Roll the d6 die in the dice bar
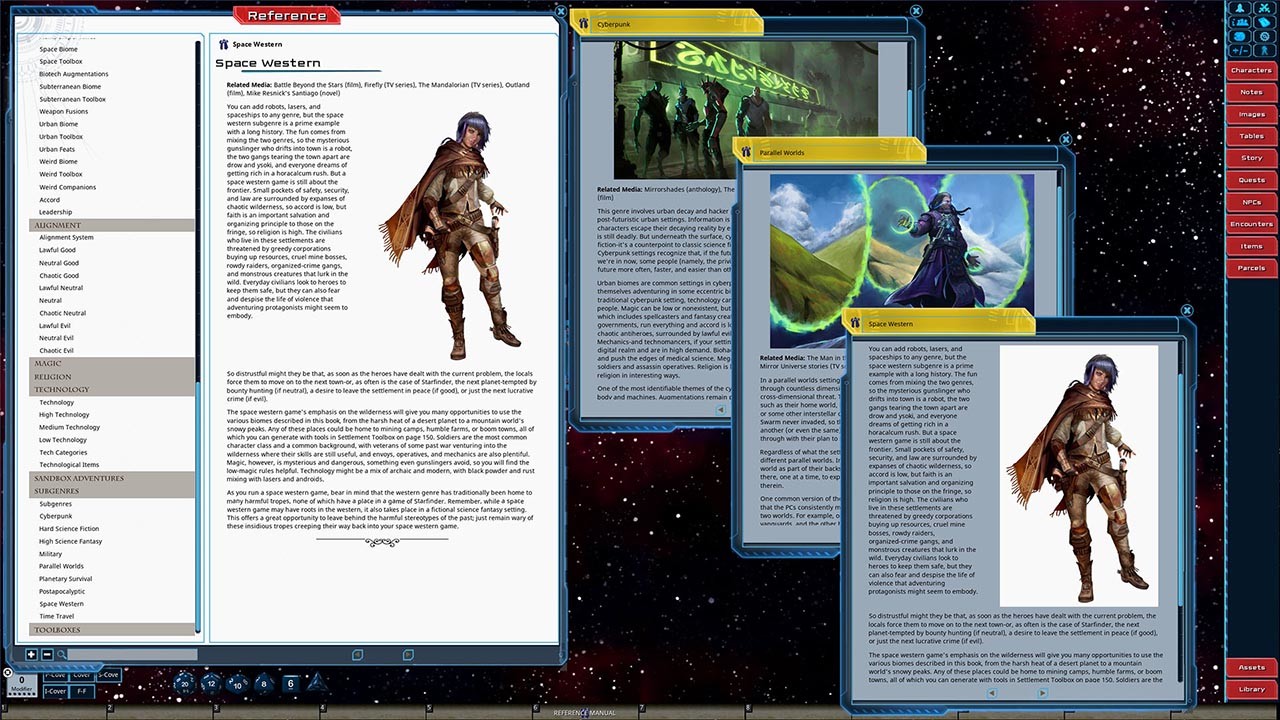Viewport: 1280px width, 720px height. click(x=291, y=683)
